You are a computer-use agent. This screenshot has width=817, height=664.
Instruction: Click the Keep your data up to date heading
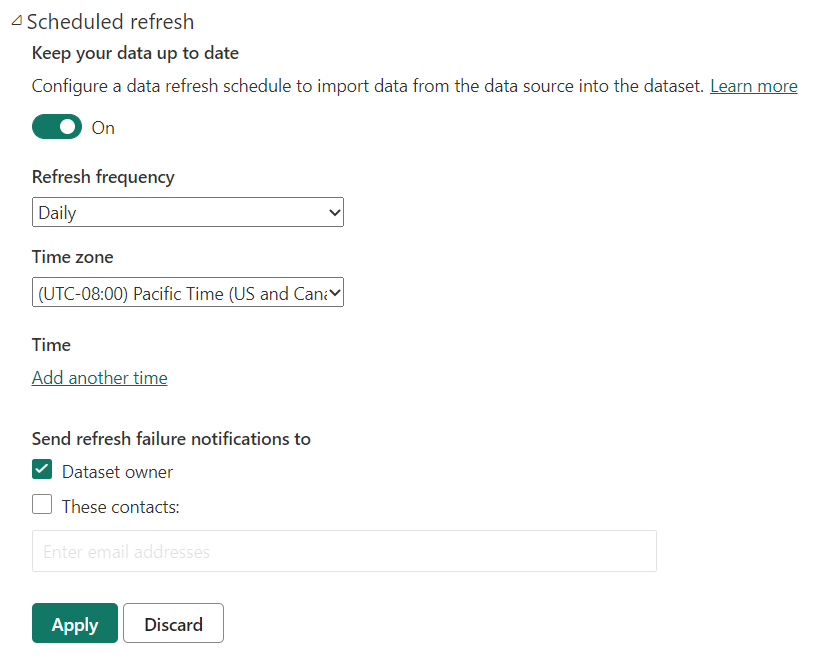pyautogui.click(x=135, y=53)
